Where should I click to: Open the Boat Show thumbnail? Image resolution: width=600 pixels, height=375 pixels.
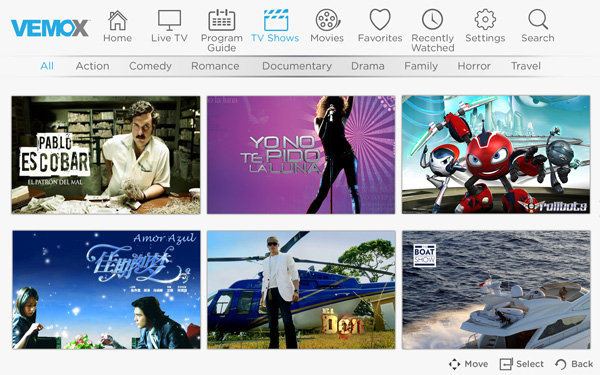(496, 290)
